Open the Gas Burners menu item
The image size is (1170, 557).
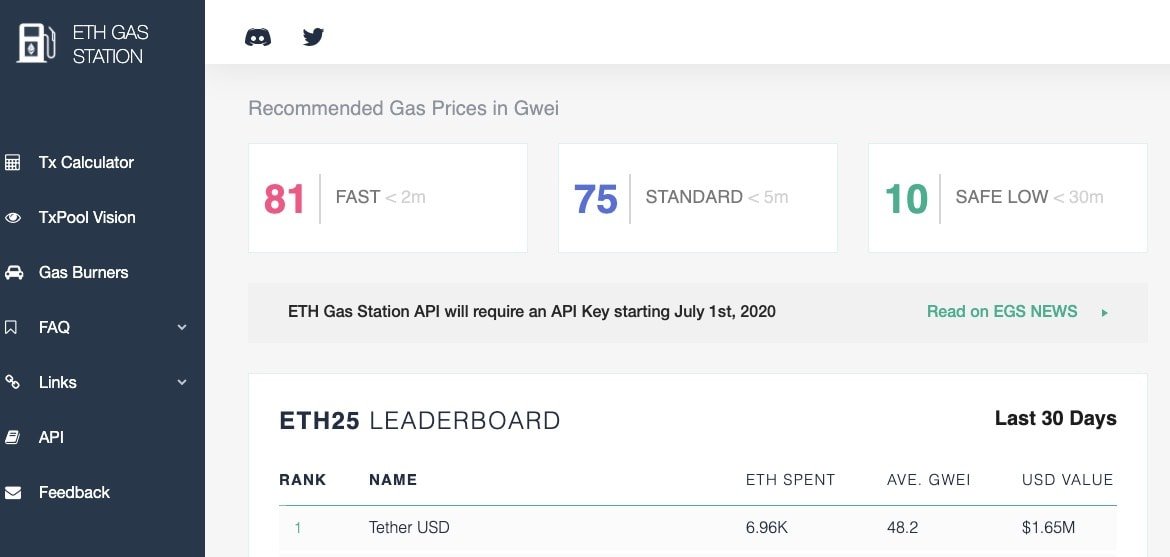tap(83, 273)
